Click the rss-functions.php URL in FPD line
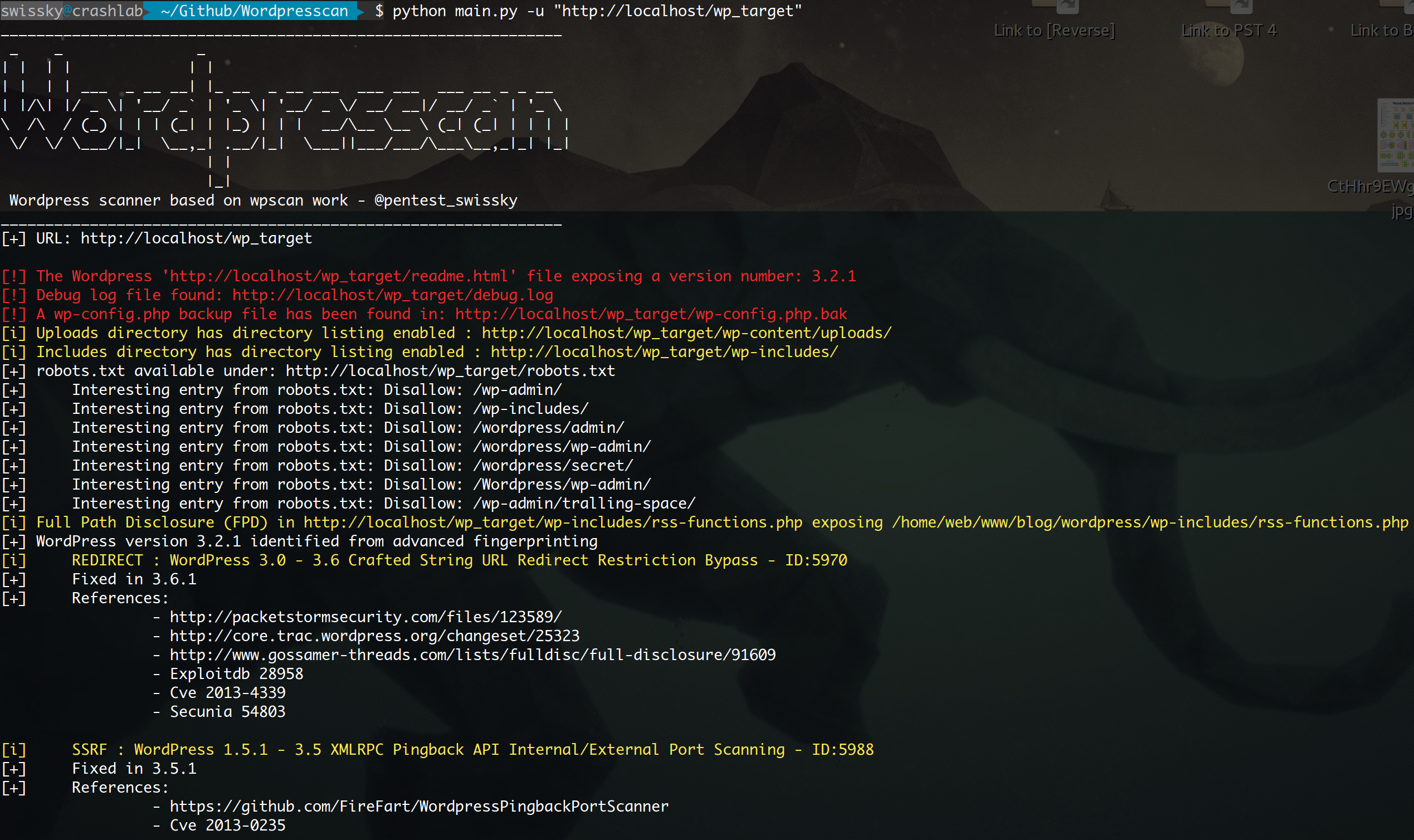 tap(553, 522)
